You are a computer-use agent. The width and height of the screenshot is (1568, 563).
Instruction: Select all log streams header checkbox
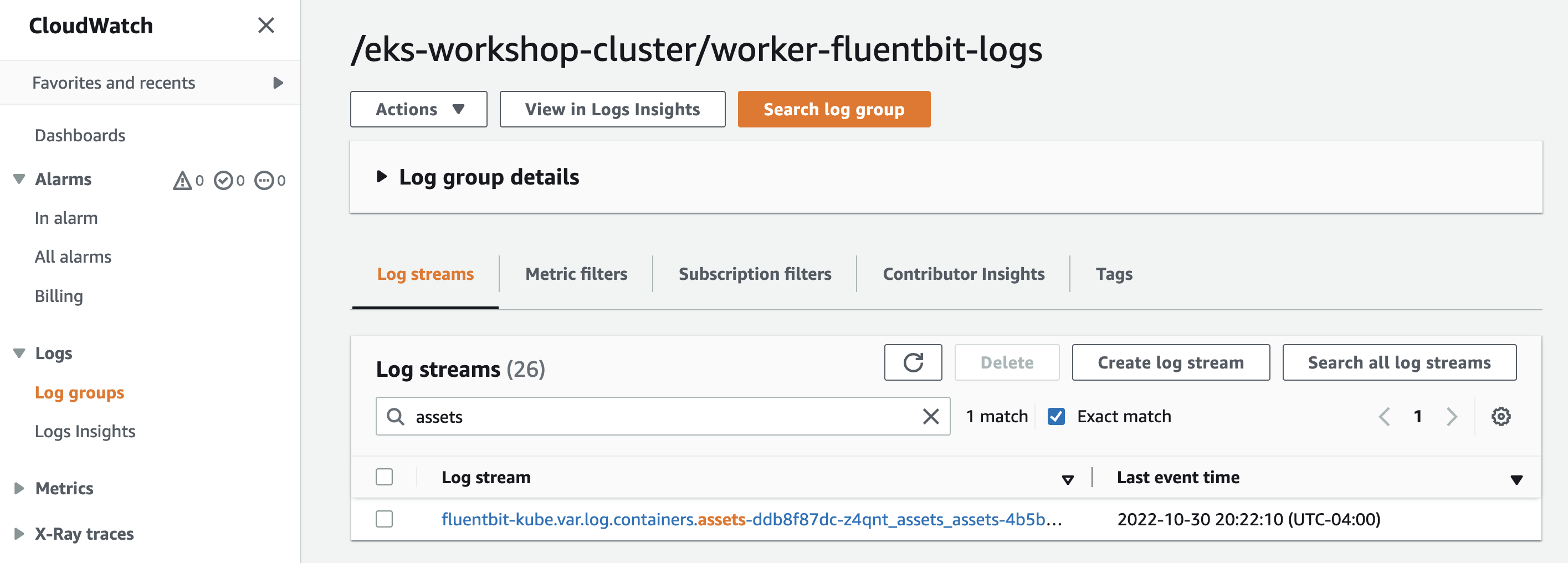pyautogui.click(x=384, y=477)
